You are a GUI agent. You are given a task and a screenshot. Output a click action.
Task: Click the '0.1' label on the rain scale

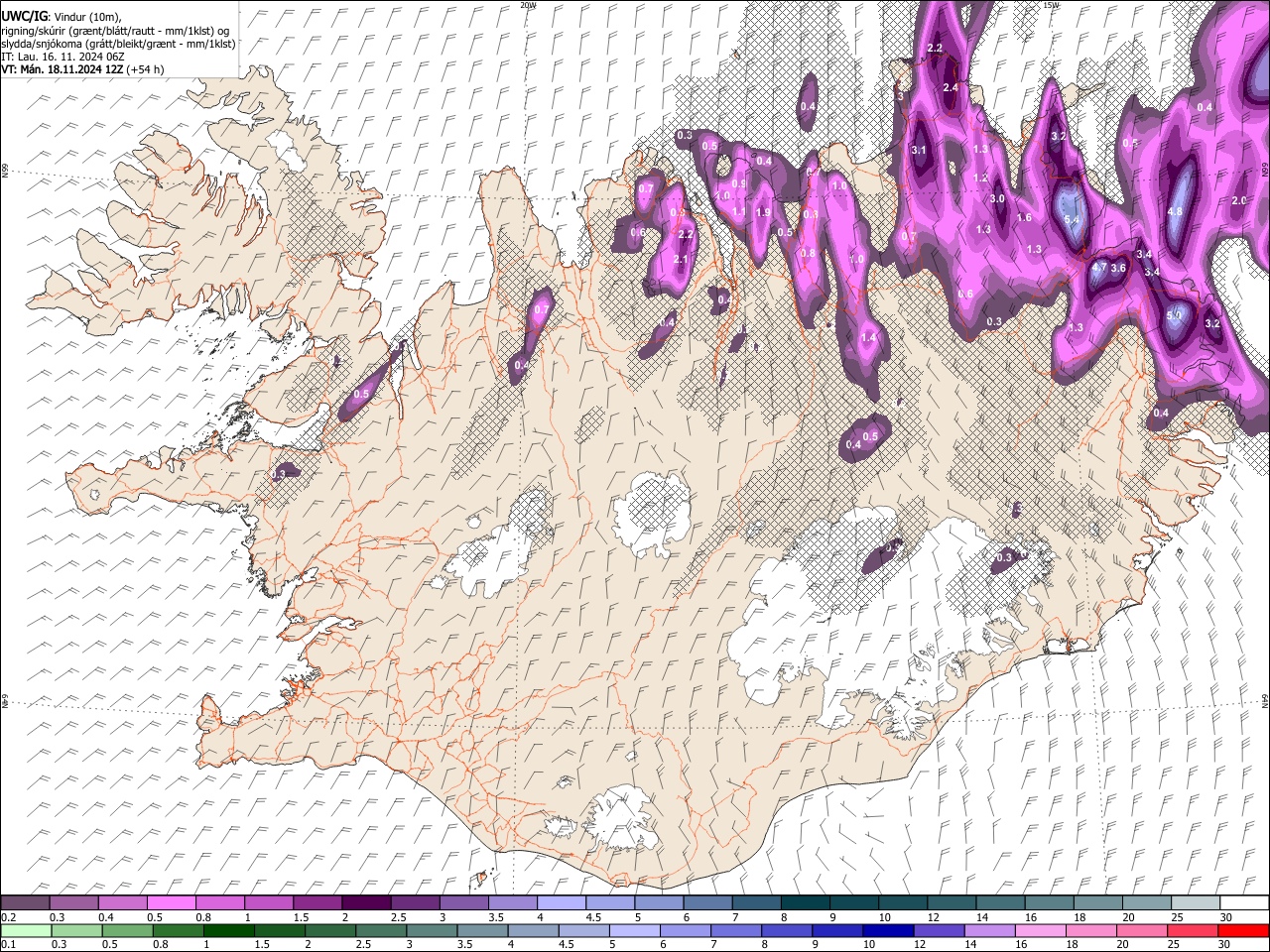(9, 944)
